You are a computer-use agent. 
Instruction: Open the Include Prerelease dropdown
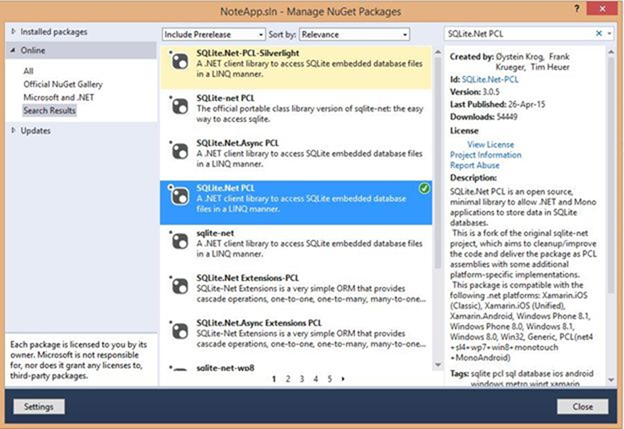click(x=213, y=35)
